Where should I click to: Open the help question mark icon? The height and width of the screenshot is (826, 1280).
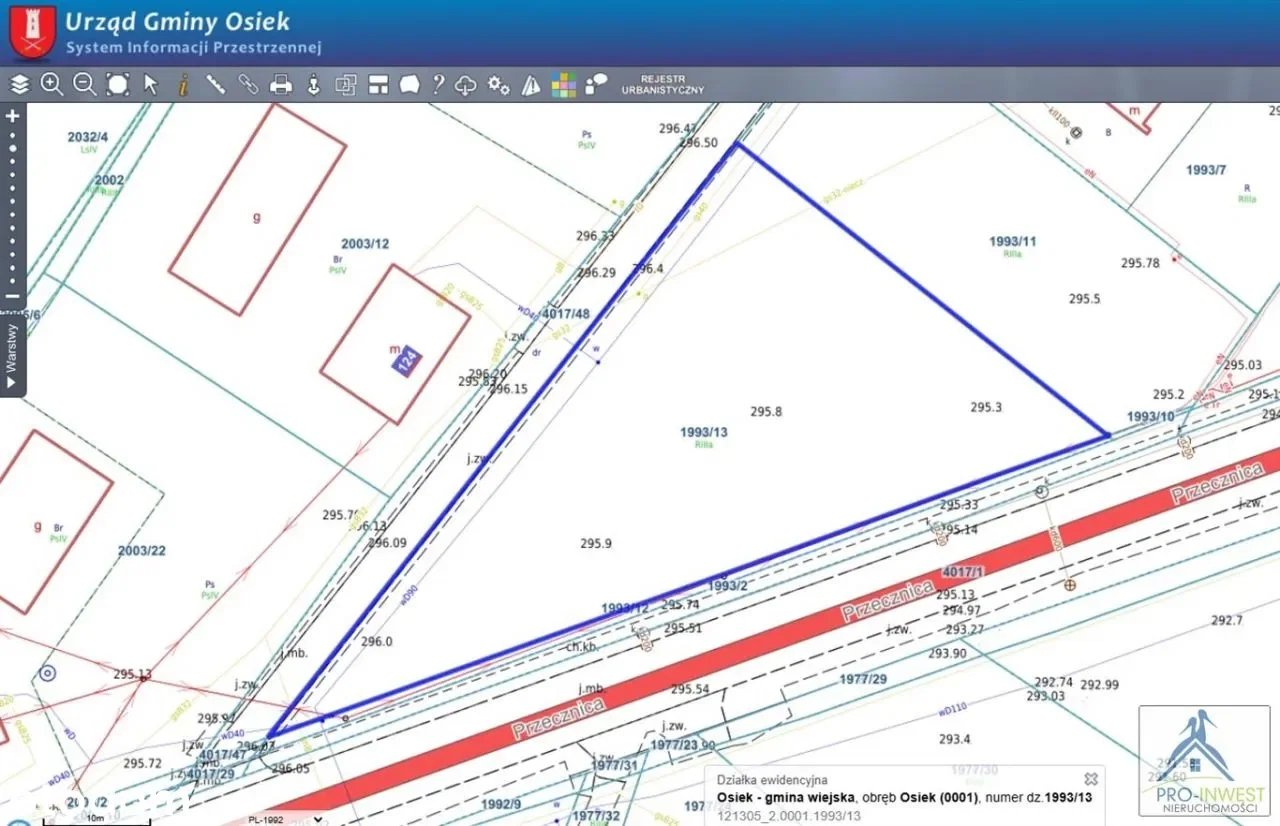[x=438, y=85]
